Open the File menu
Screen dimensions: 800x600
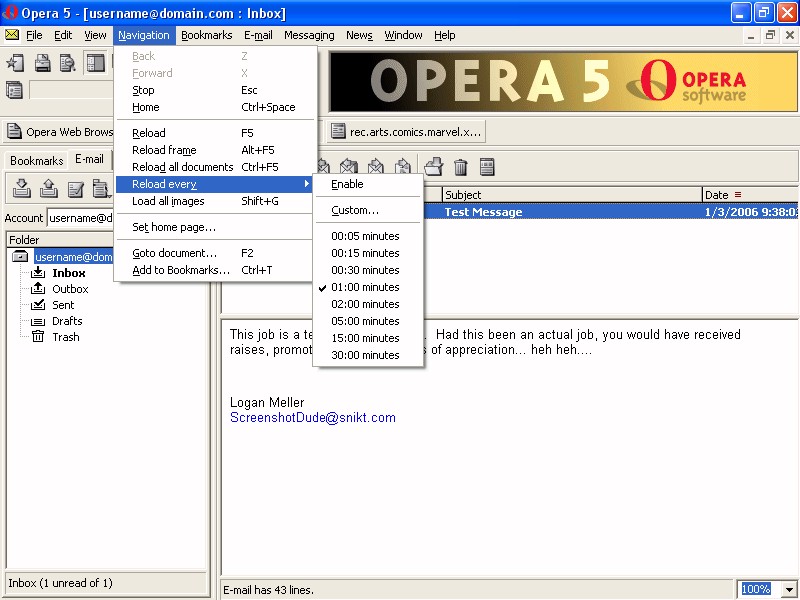(34, 35)
